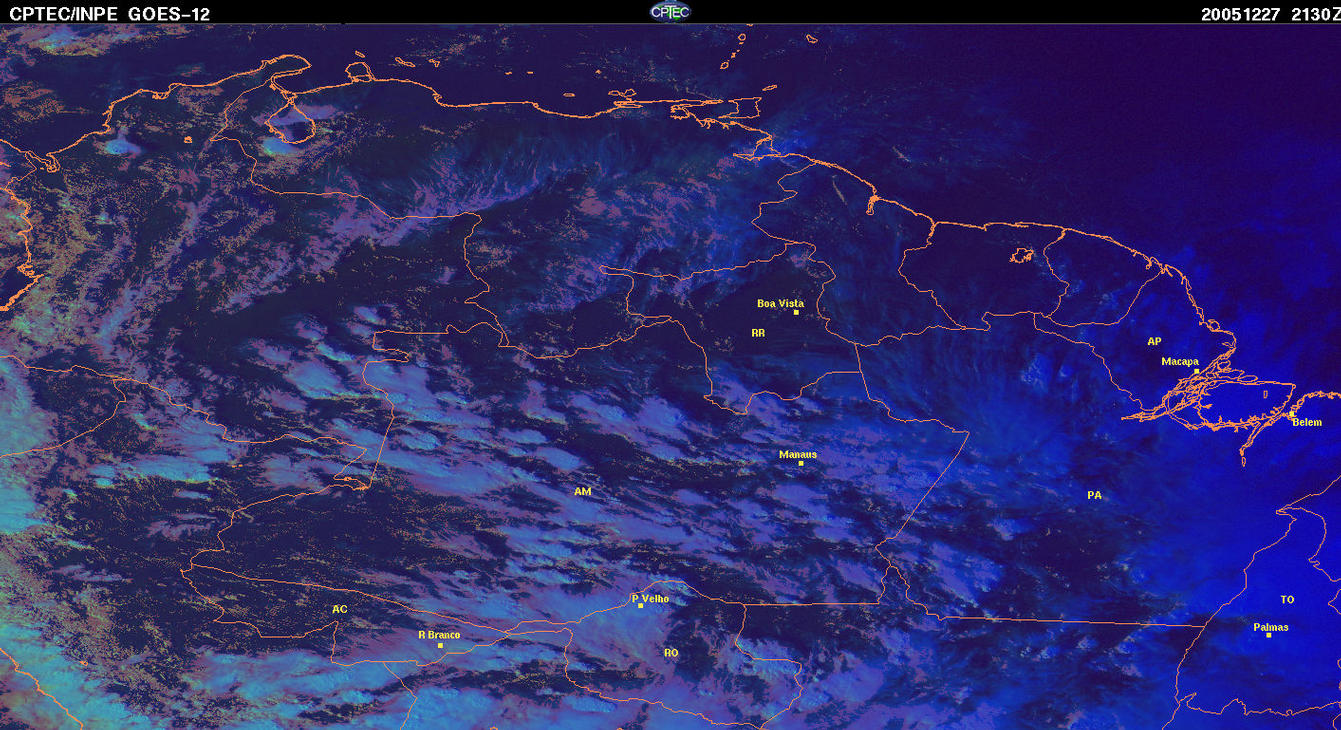Click the Palmas city marker square
1341x730 pixels.
click(x=1268, y=636)
